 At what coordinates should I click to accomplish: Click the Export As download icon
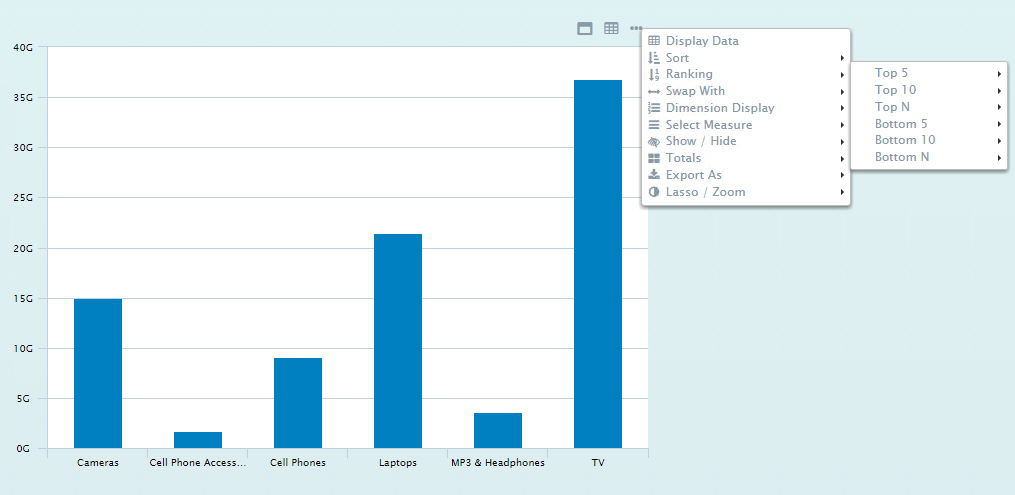coord(654,175)
